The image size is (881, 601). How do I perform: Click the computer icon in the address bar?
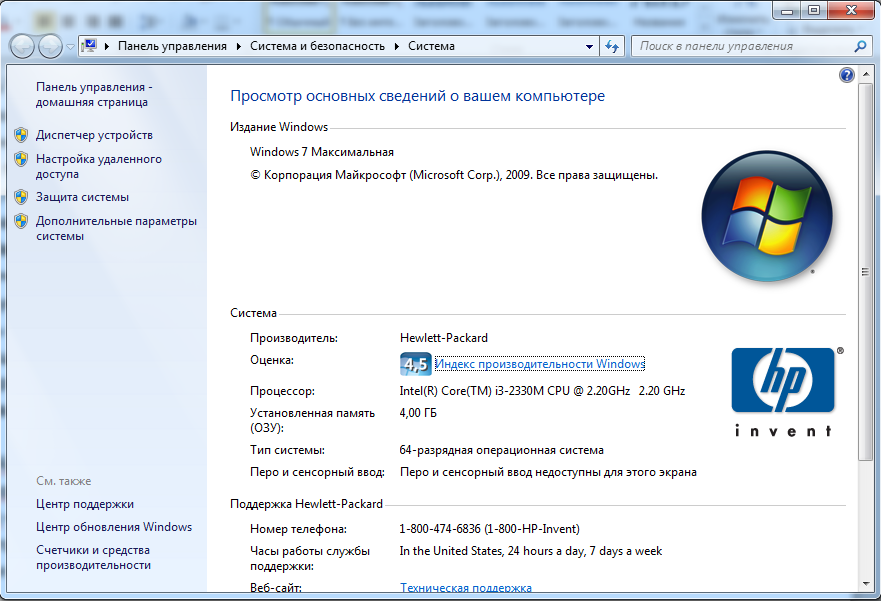click(x=89, y=46)
